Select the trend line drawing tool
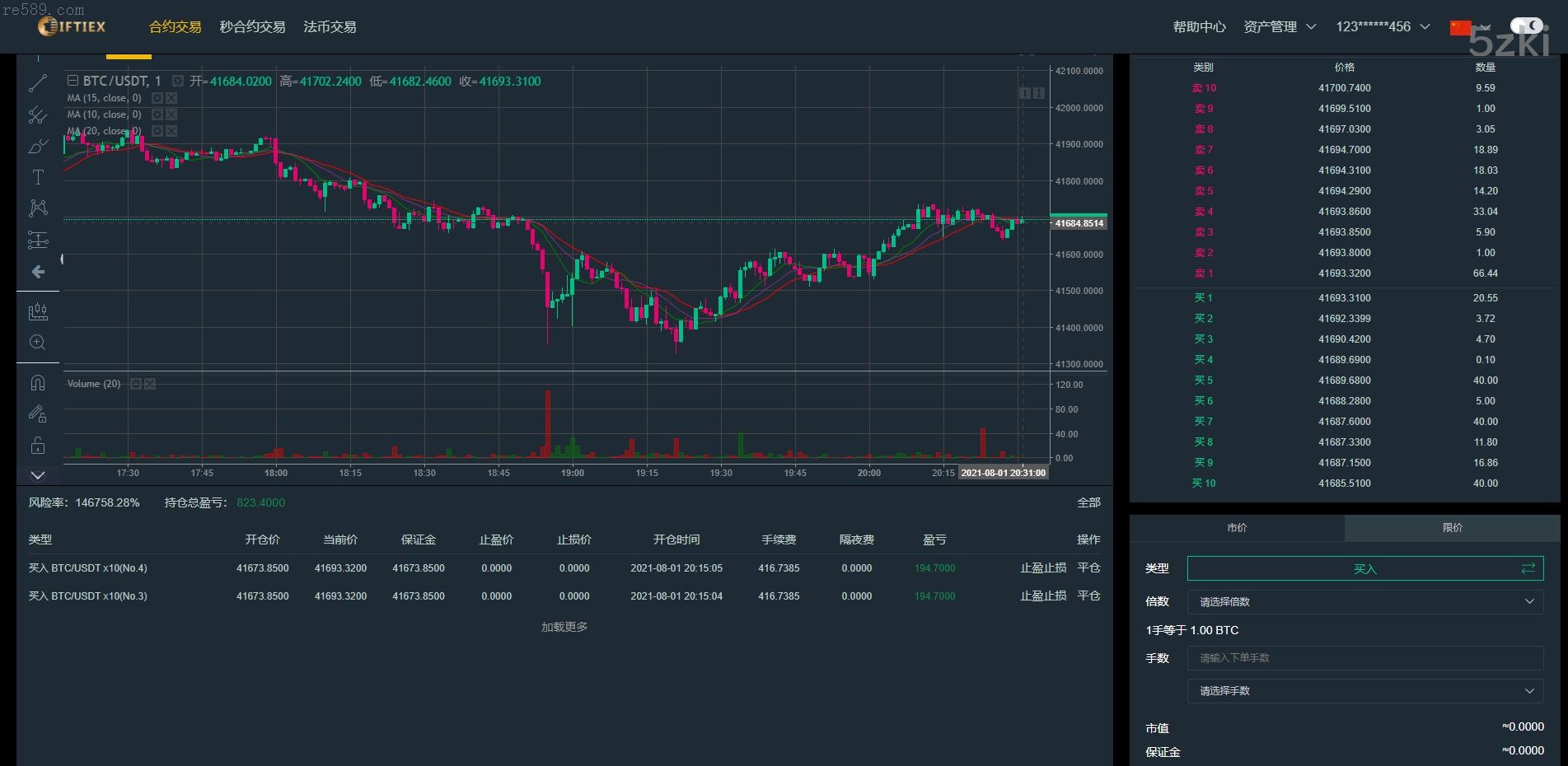 point(38,83)
